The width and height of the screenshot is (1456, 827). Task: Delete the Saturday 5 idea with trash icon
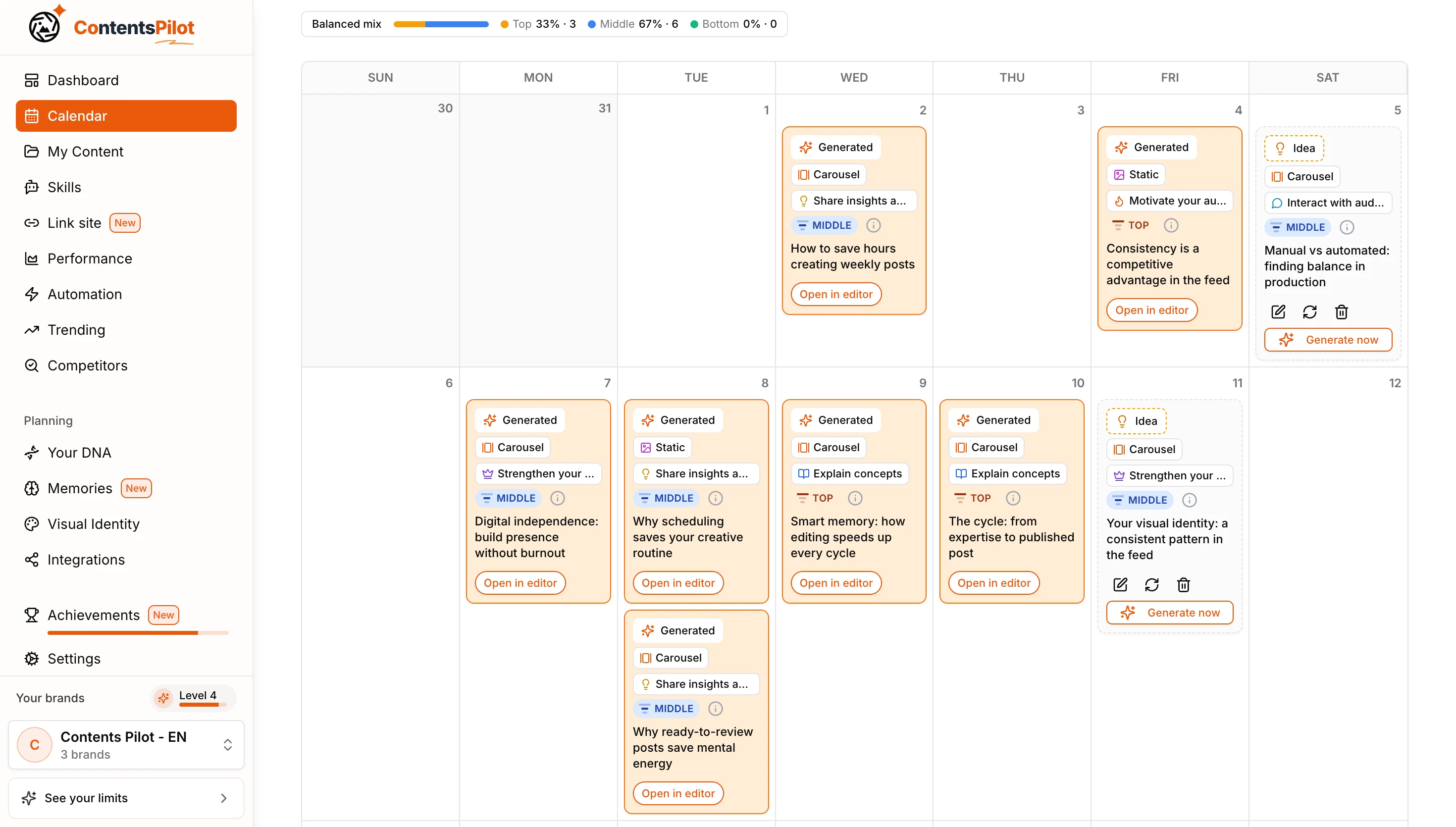click(x=1341, y=312)
